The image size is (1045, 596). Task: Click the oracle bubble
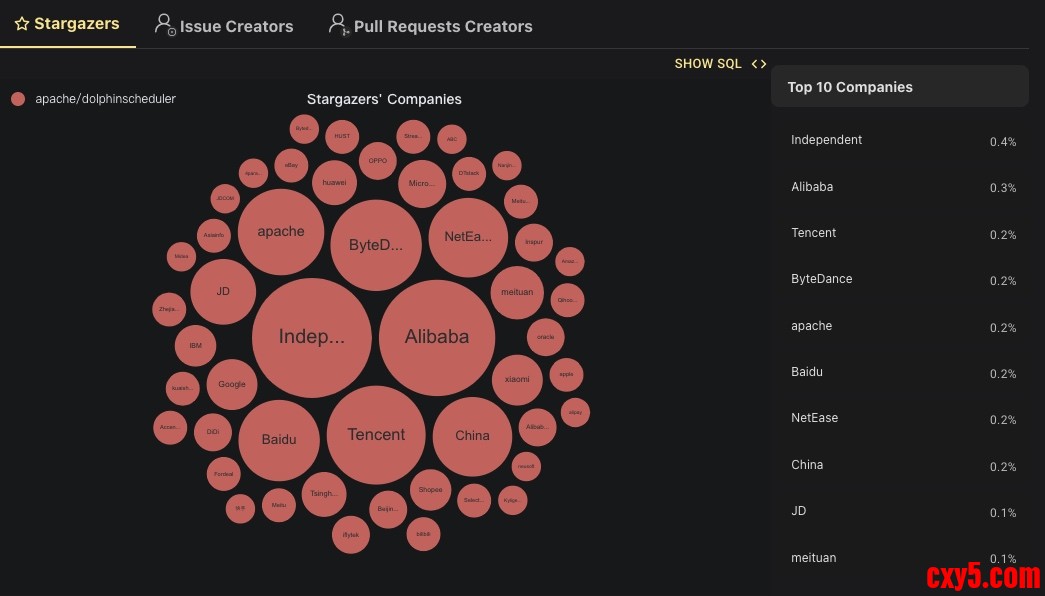pyautogui.click(x=545, y=337)
